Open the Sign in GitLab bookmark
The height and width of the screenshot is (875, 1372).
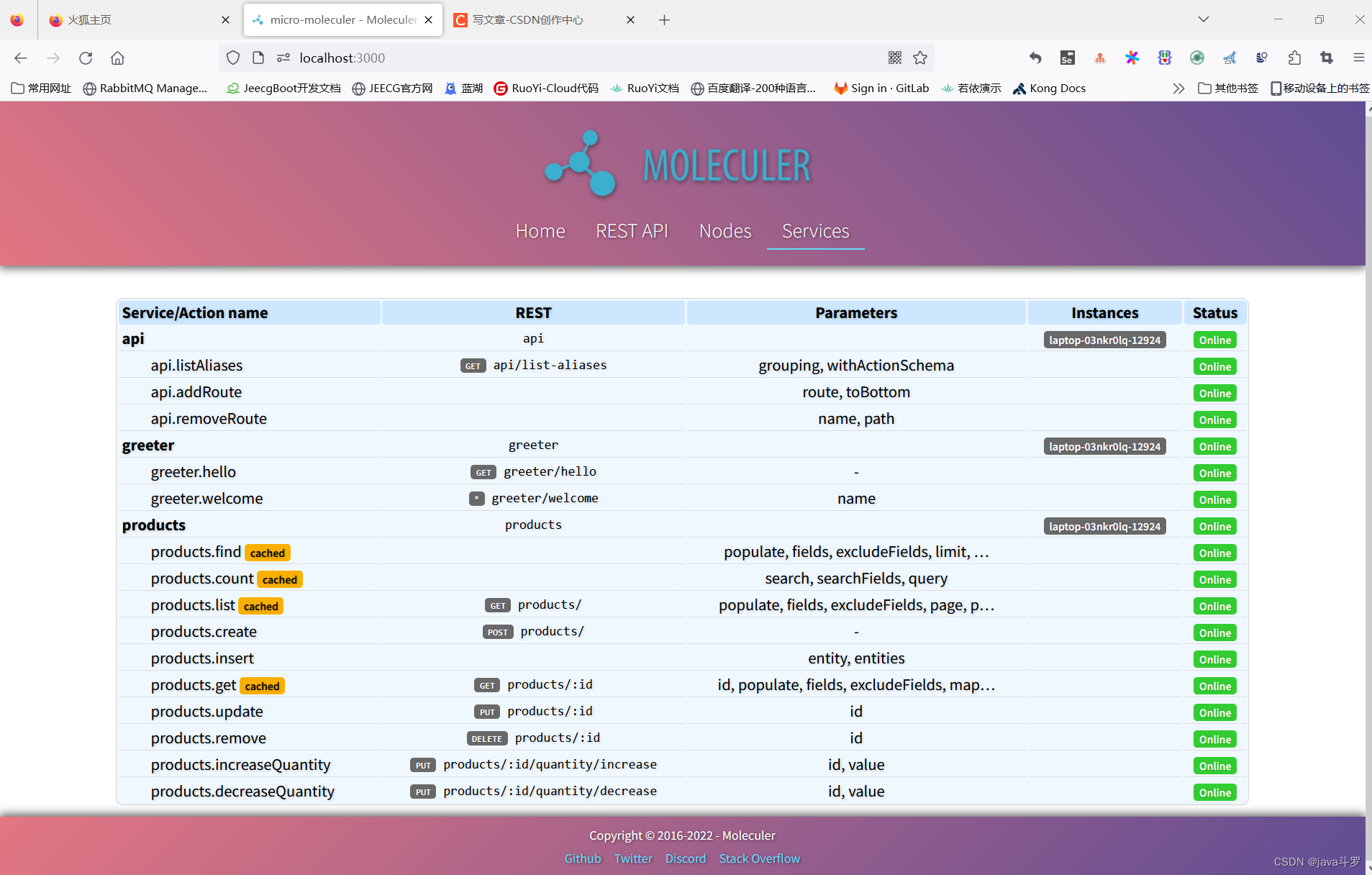click(881, 89)
